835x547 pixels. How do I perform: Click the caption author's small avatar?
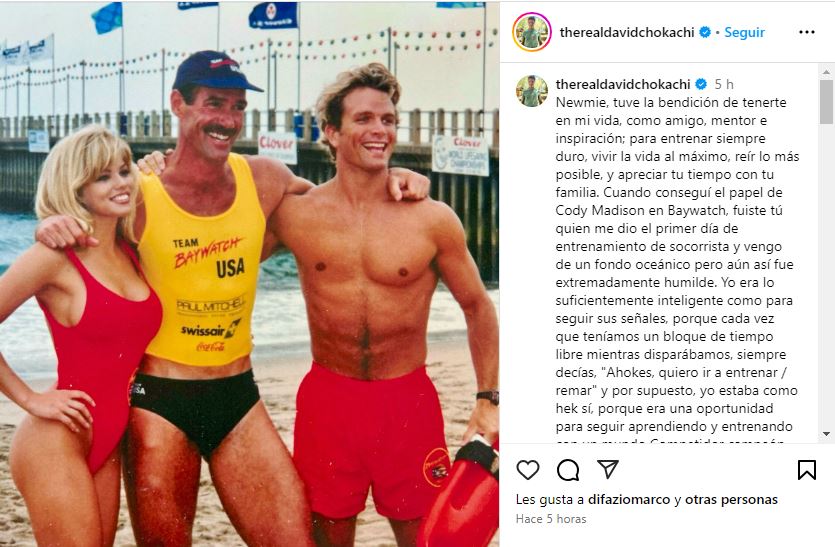coord(531,91)
